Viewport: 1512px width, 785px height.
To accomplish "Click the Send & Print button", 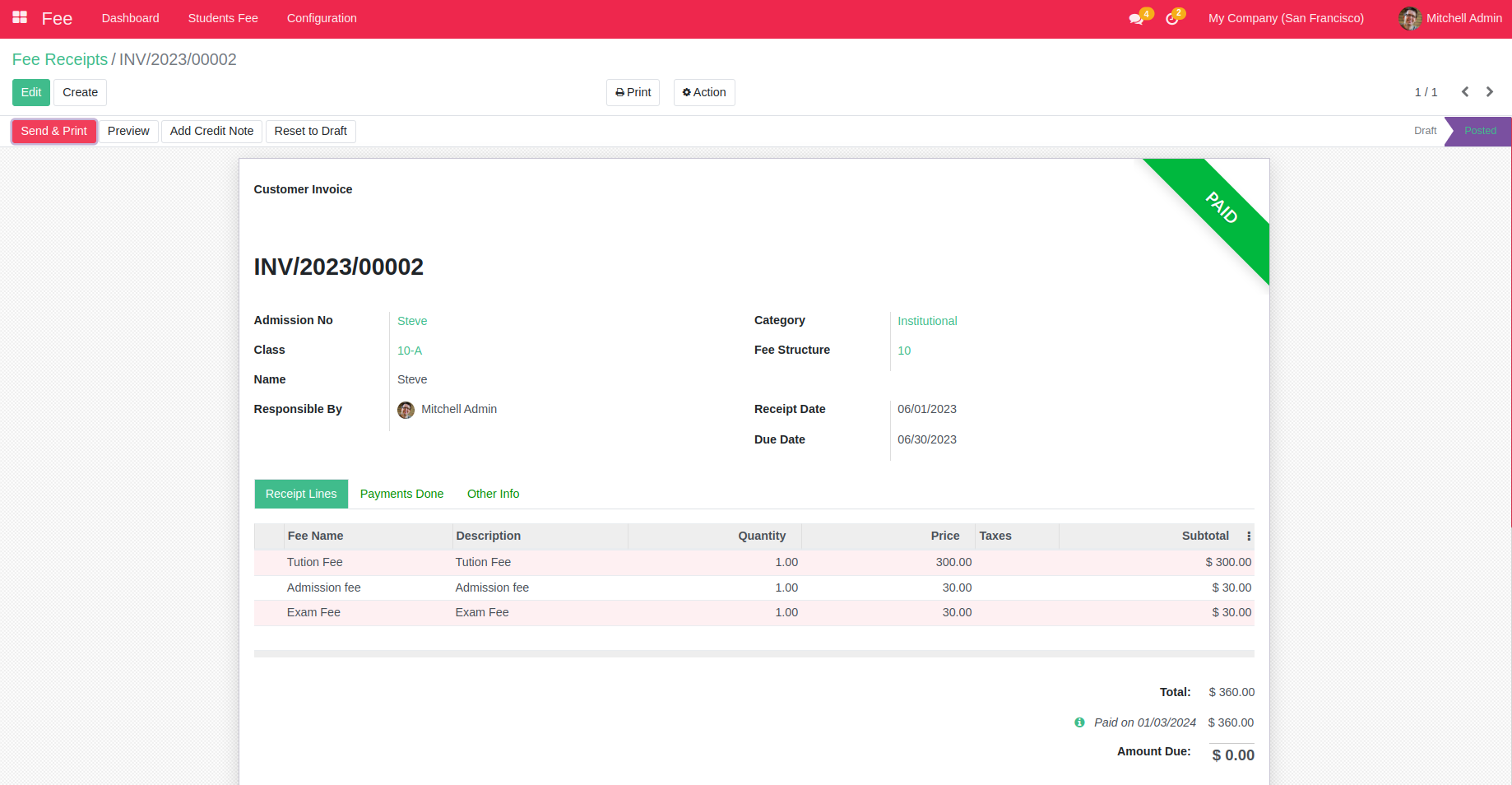I will click(x=54, y=131).
